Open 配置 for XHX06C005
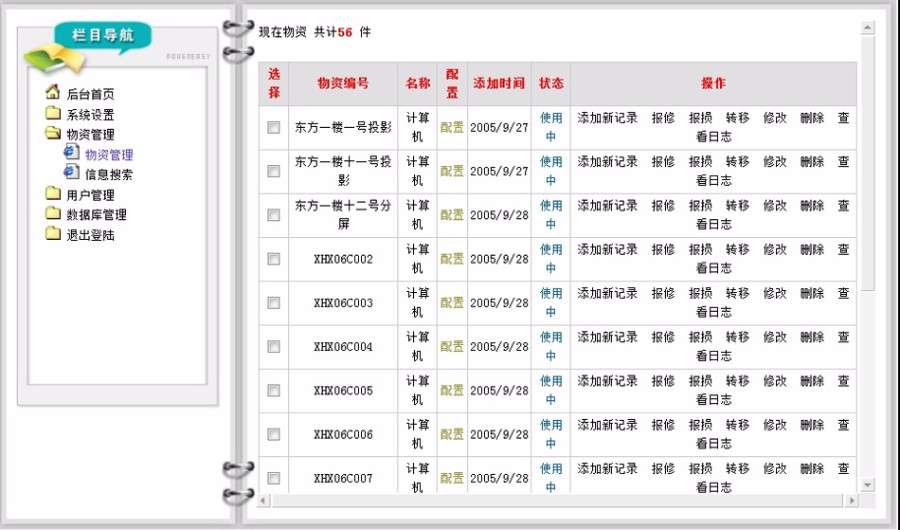The width and height of the screenshot is (900, 530). pos(452,390)
